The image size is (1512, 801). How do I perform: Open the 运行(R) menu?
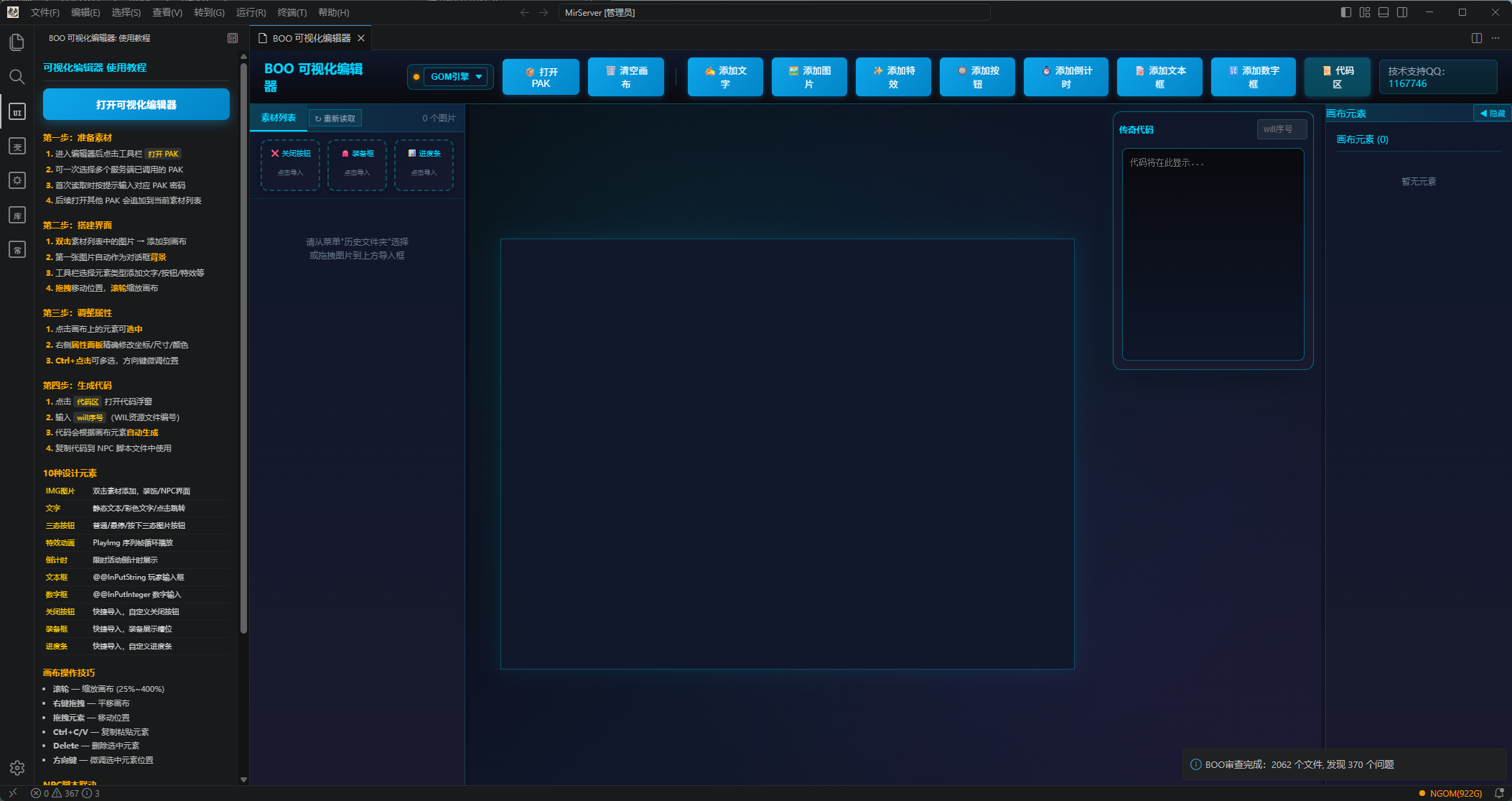click(251, 12)
